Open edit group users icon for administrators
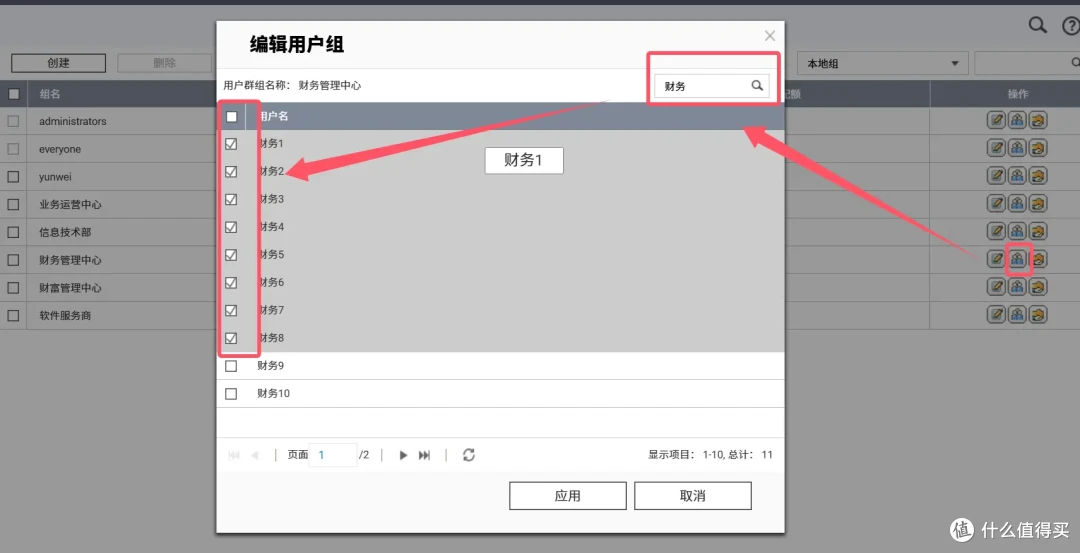The image size is (1080, 553). (1017, 121)
